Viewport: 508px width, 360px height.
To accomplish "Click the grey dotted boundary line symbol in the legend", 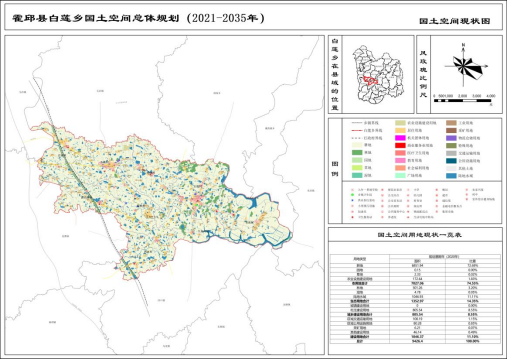I will click(357, 138).
